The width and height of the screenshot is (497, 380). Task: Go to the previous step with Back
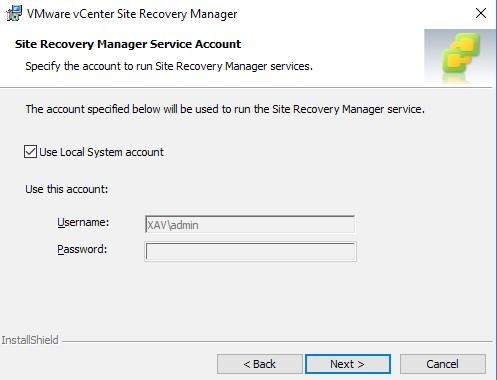coord(260,364)
